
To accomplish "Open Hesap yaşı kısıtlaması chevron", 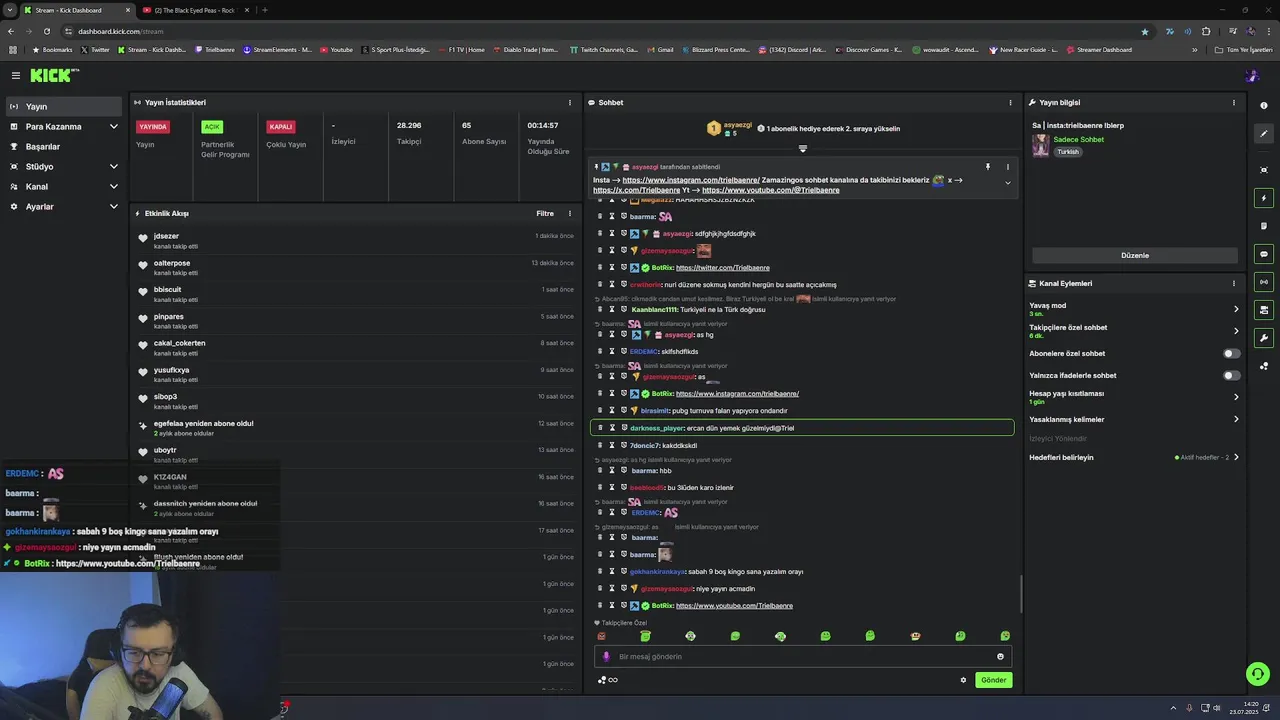I will tap(1236, 397).
